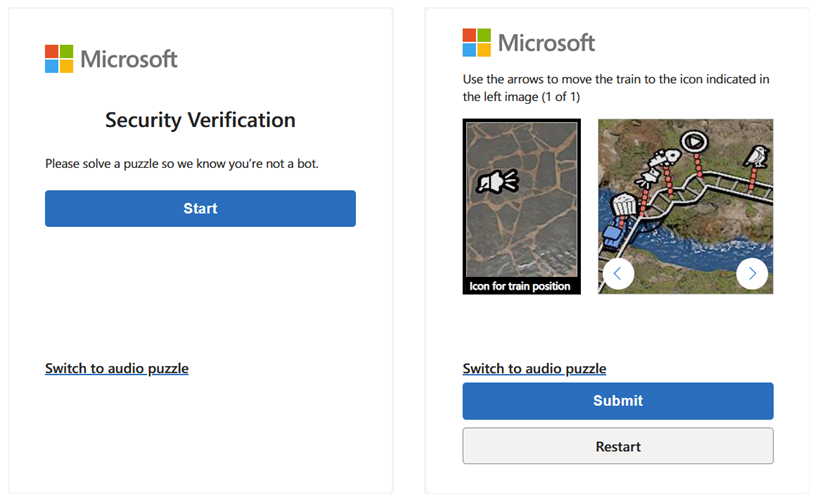Click the small megaphone icon beside the track
The image size is (817, 501).
pos(649,176)
